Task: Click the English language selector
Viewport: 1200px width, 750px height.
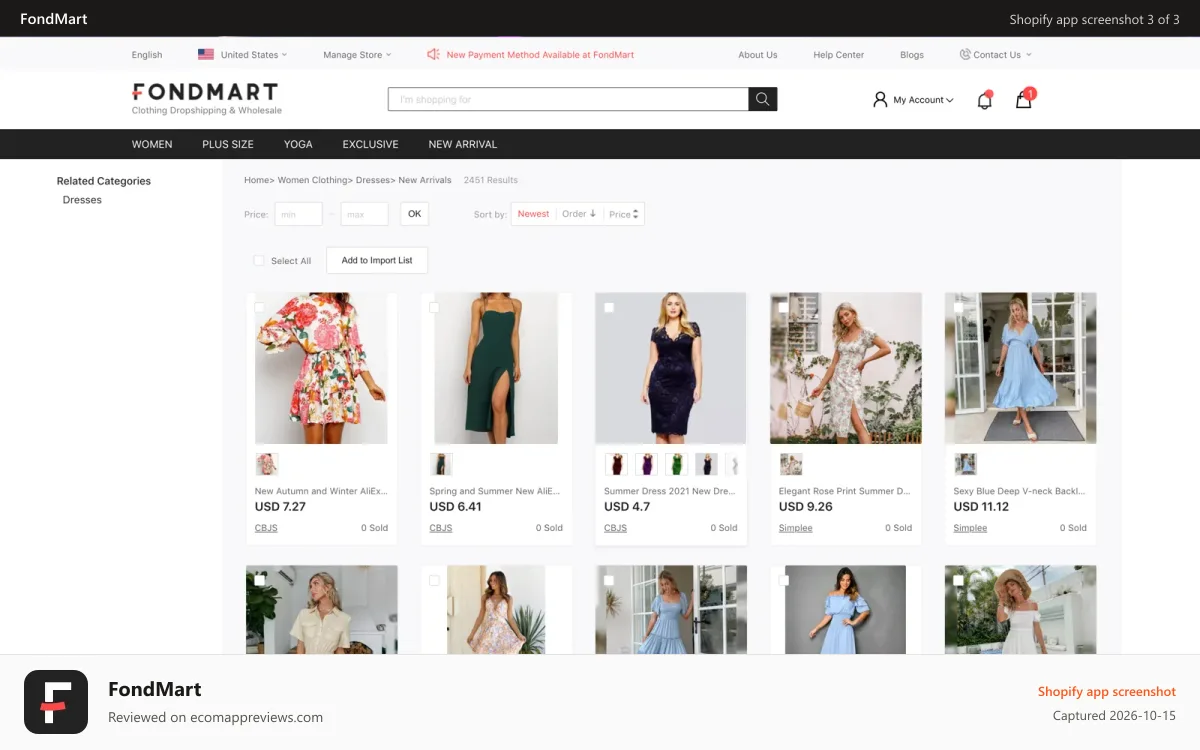Action: 147,55
